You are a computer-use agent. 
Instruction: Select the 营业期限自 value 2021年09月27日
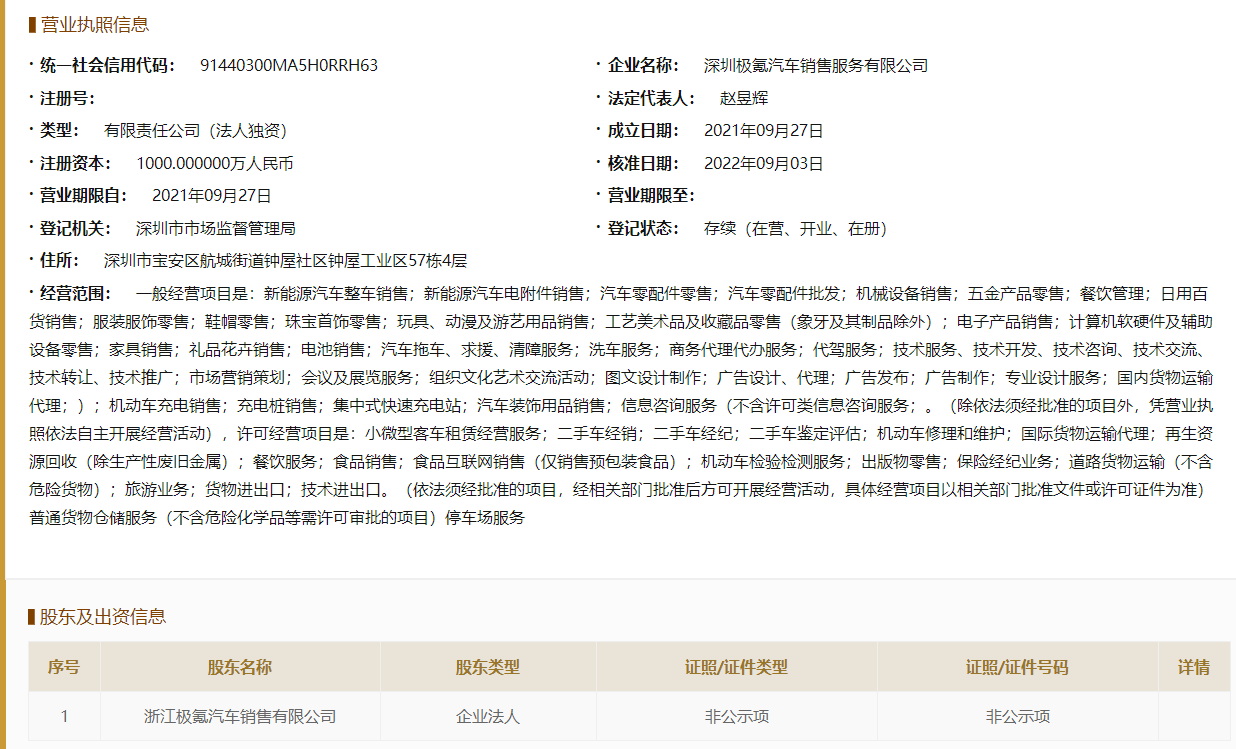click(x=212, y=196)
